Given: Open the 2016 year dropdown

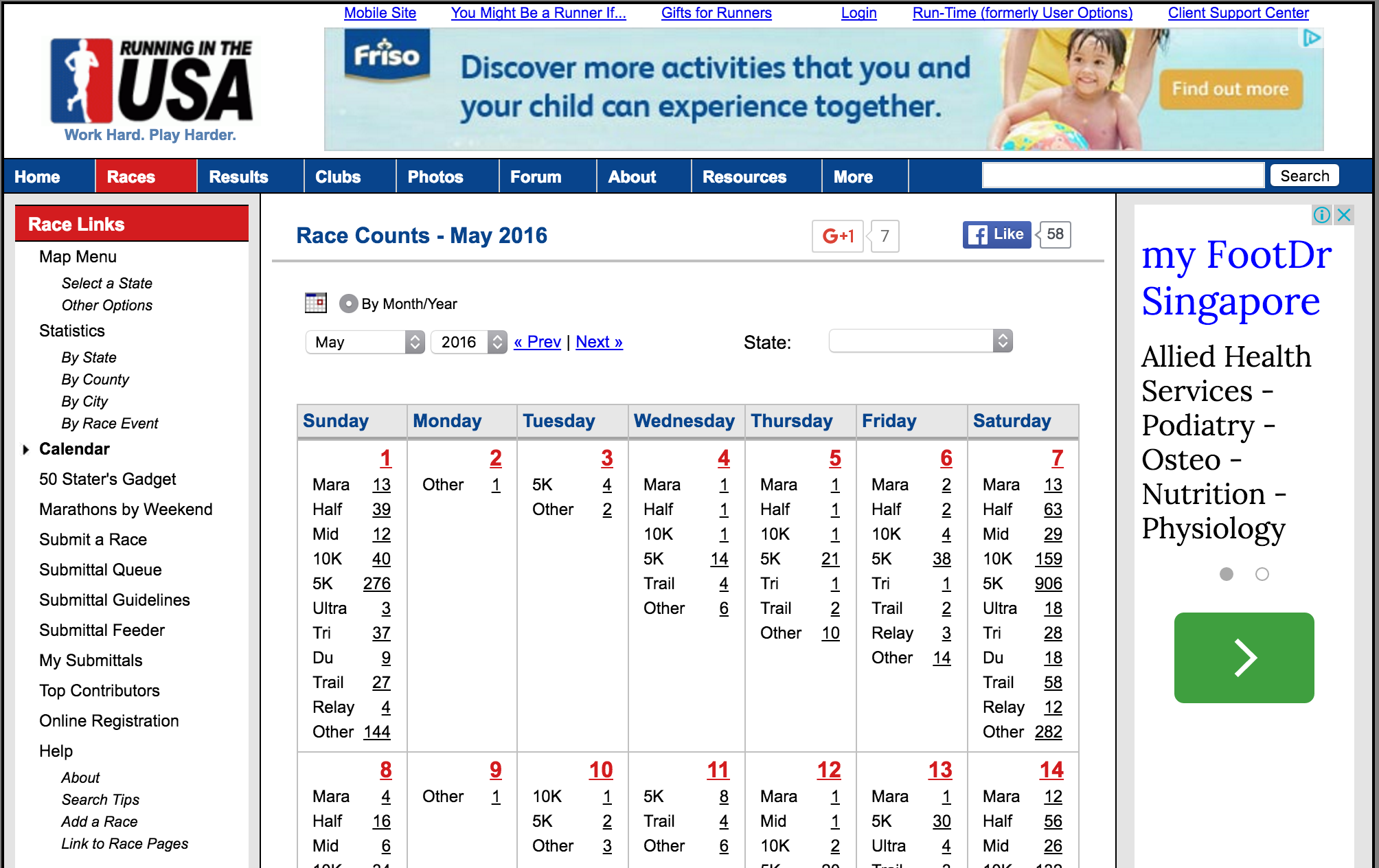Looking at the screenshot, I should click(x=468, y=342).
